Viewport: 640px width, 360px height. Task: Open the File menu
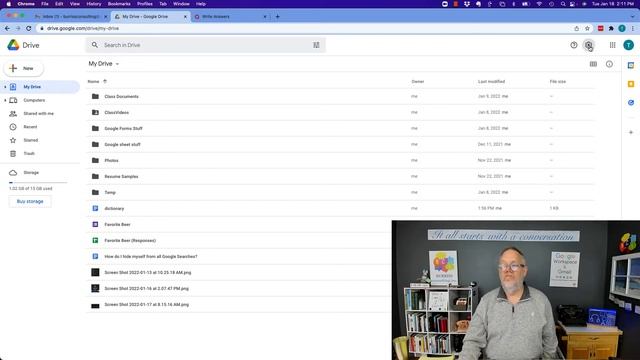45,4
